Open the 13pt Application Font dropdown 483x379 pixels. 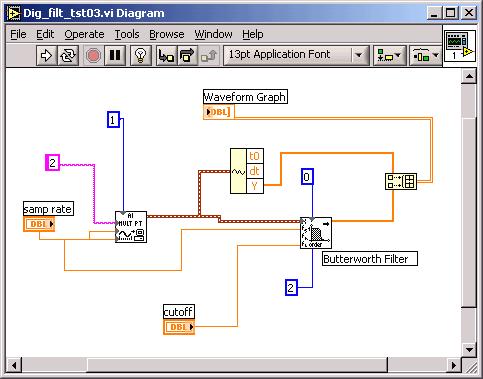click(296, 55)
